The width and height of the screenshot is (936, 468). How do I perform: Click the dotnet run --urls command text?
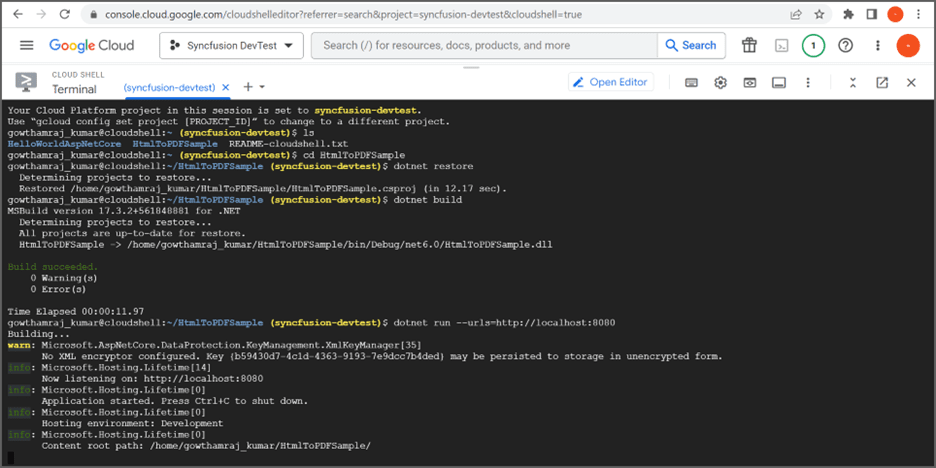(504, 323)
